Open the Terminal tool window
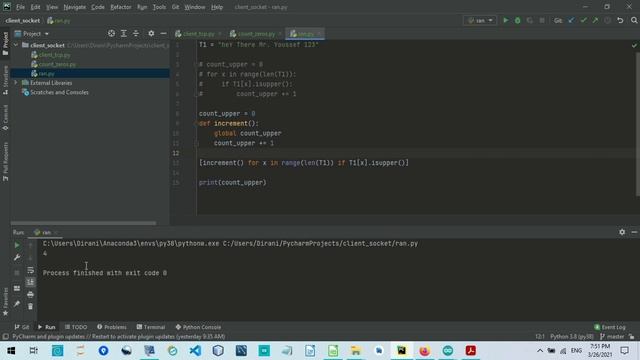640x360 pixels. coord(151,327)
